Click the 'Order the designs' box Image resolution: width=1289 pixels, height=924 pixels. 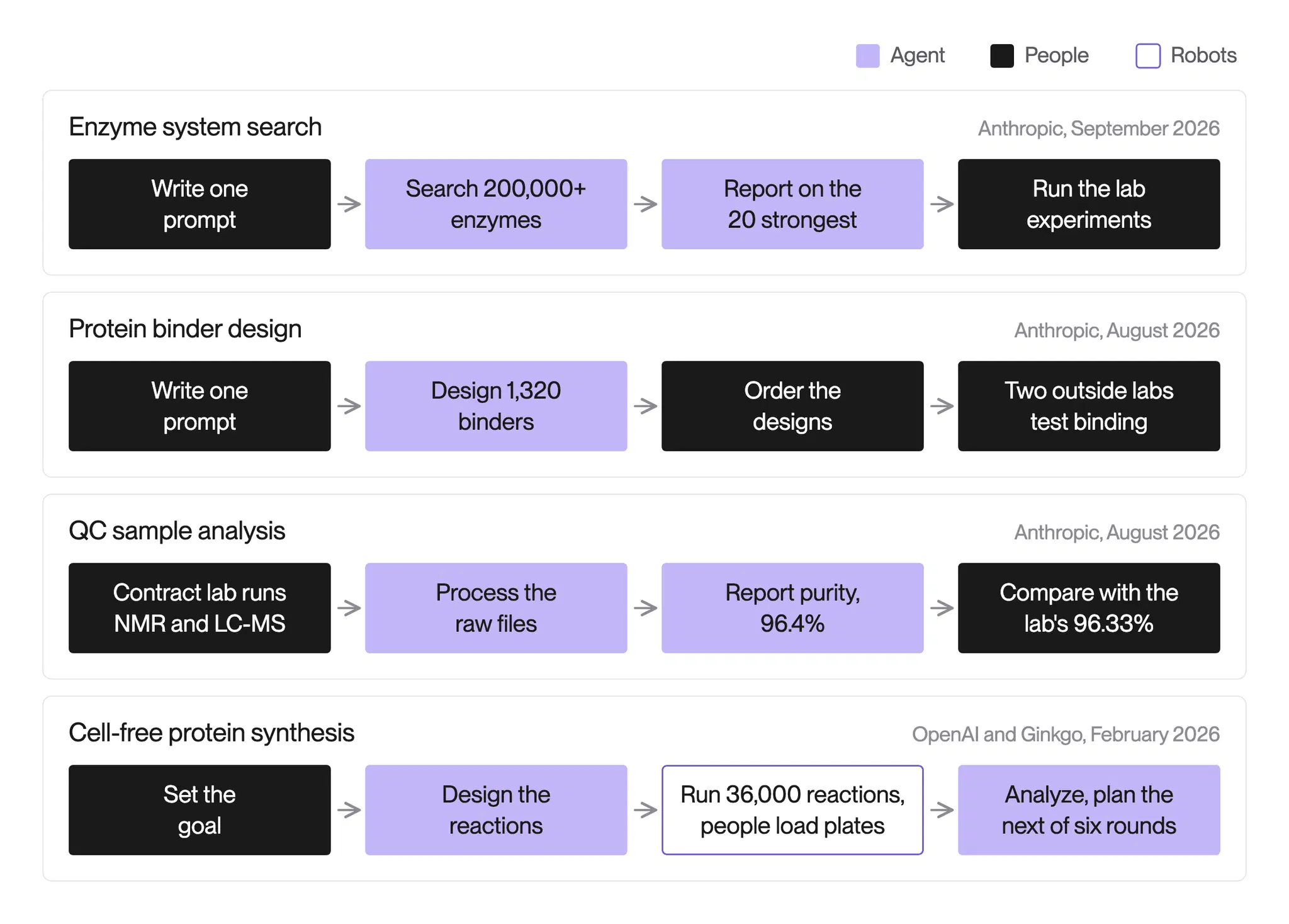pos(792,406)
